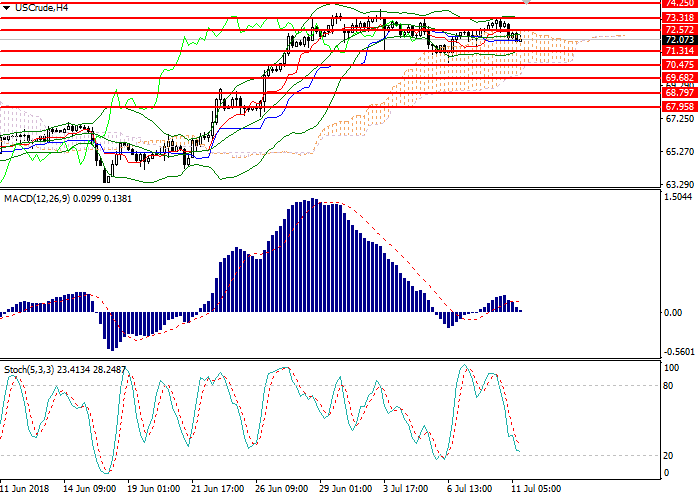700x500 pixels.
Task: Select the 69.682 level label
Action: (680, 78)
